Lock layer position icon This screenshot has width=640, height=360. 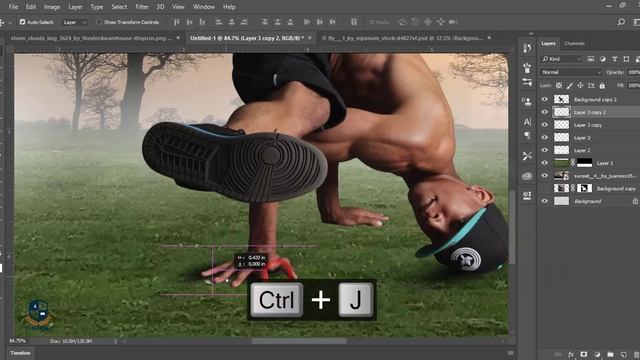(580, 86)
